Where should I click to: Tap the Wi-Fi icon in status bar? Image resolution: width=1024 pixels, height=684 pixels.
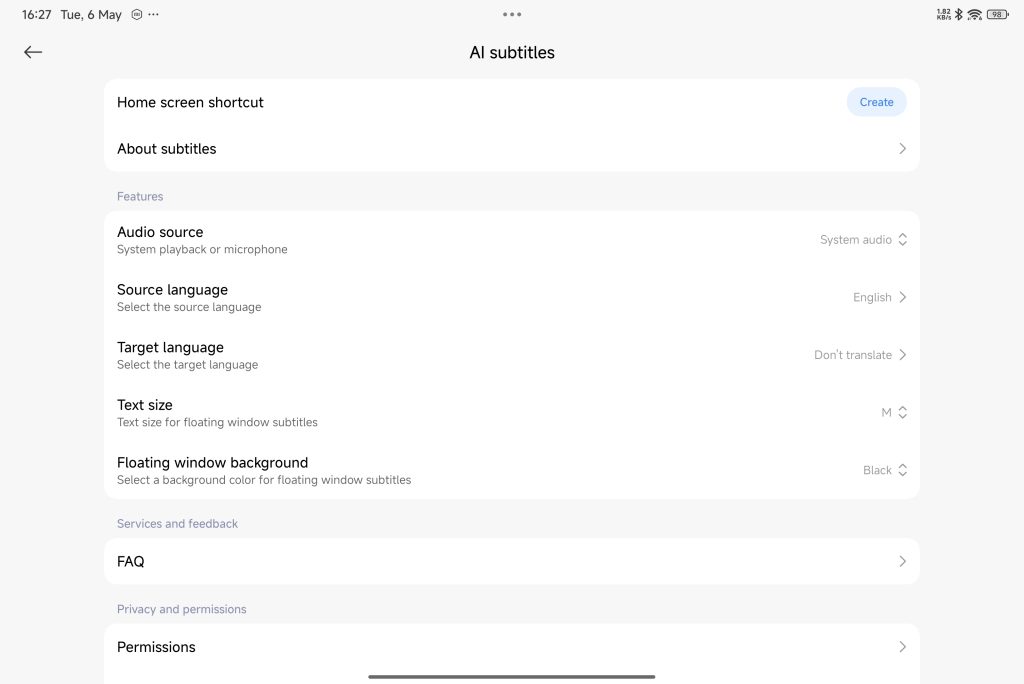(974, 15)
